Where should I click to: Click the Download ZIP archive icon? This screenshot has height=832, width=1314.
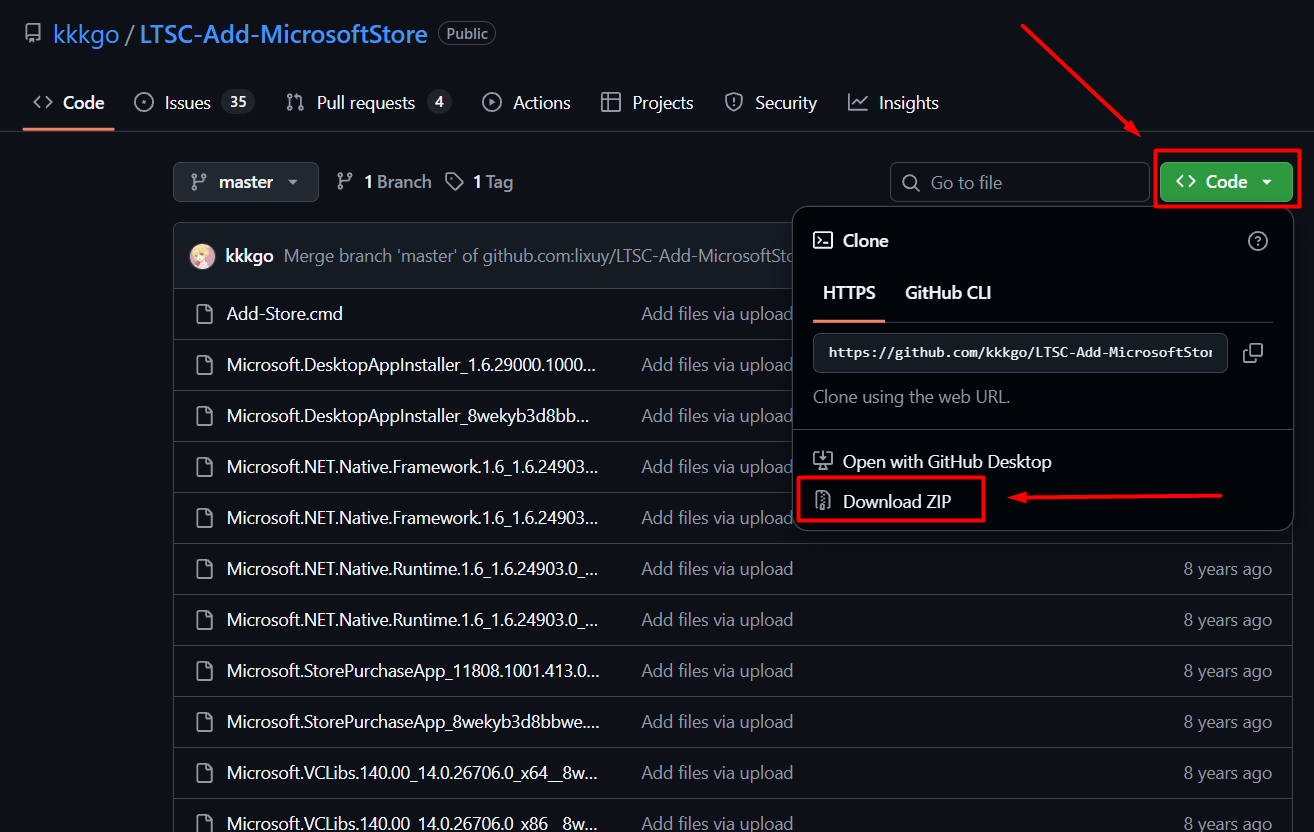pyautogui.click(x=822, y=501)
